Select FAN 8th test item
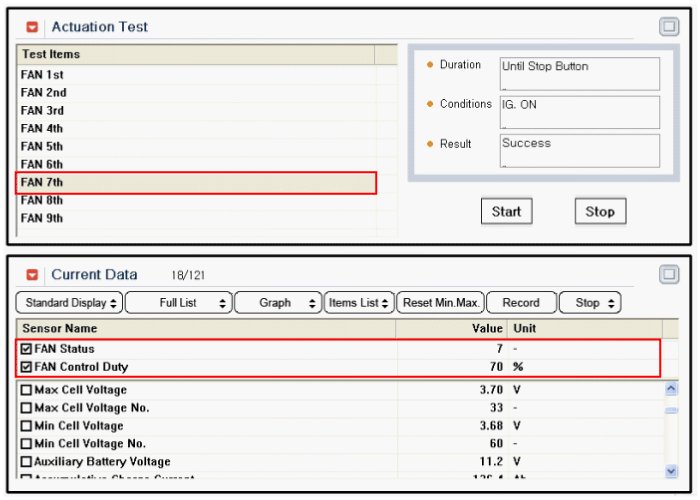 [x=196, y=200]
